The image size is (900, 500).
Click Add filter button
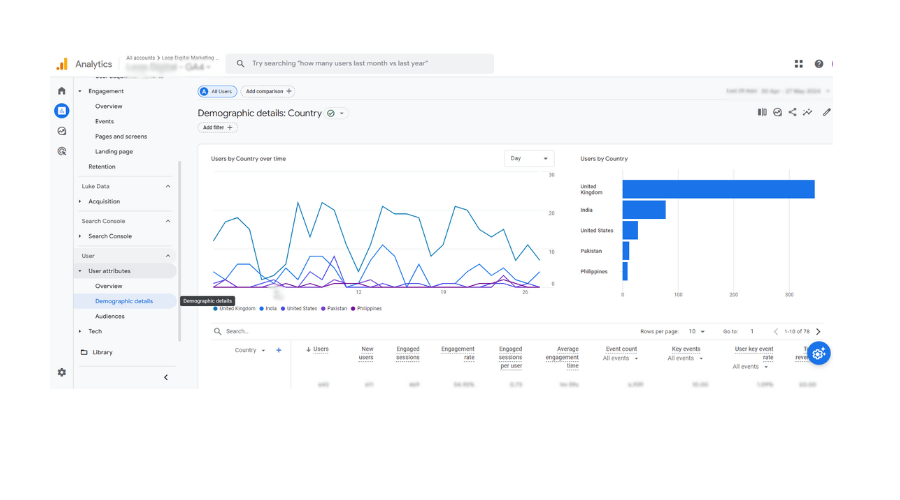(218, 127)
